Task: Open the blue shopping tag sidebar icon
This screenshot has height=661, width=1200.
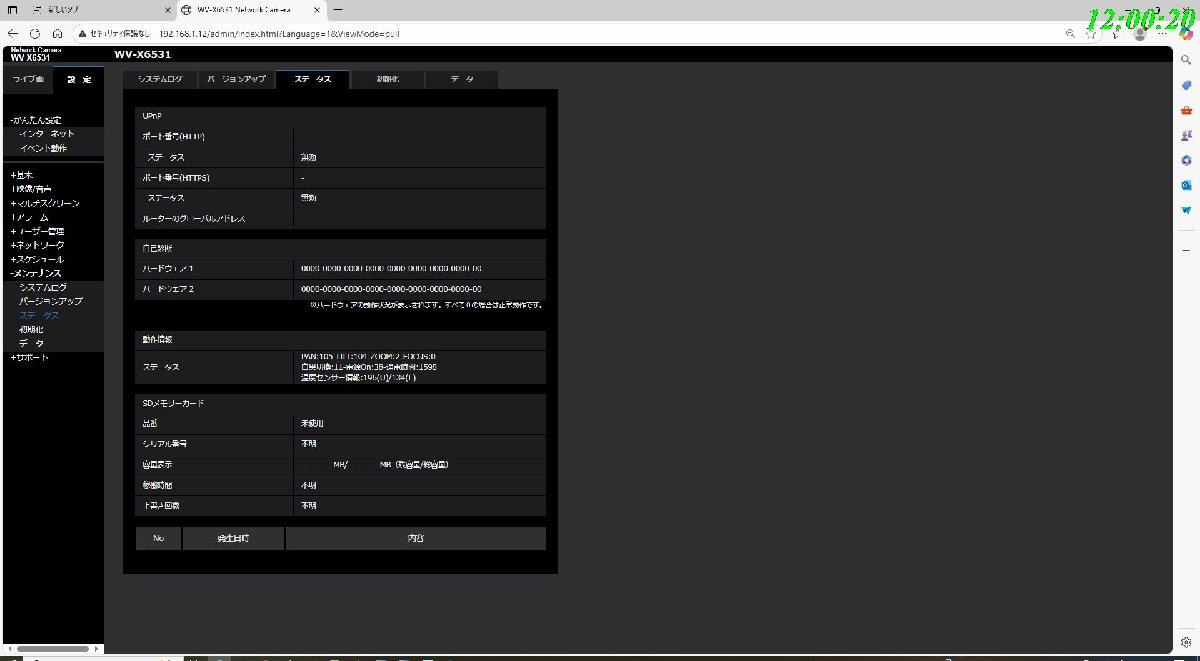Action: (1186, 85)
